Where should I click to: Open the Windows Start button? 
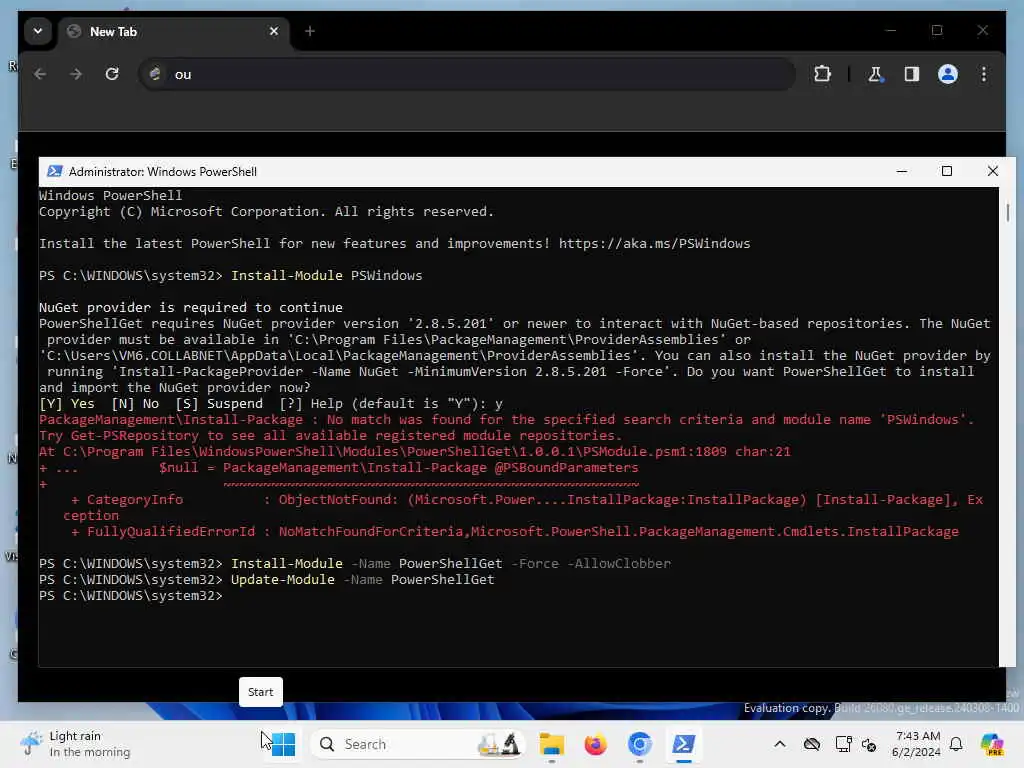point(283,744)
